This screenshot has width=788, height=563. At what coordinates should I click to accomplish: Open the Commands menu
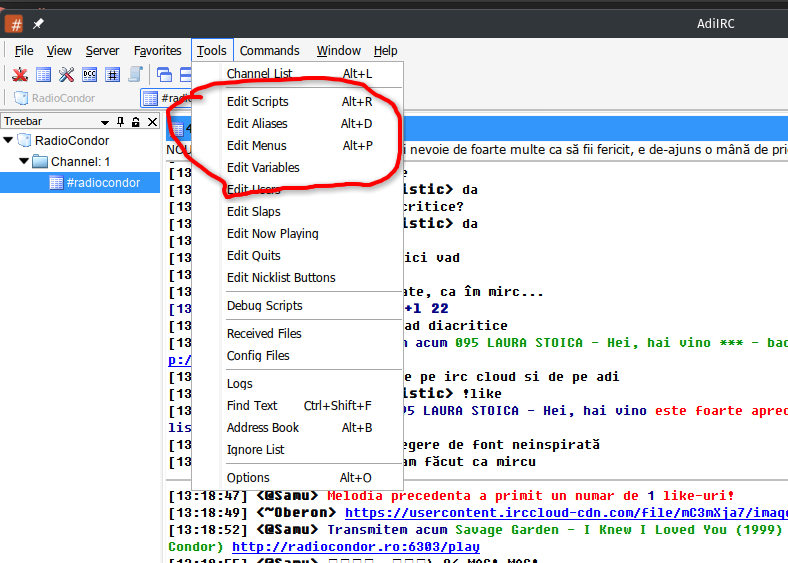coord(269,51)
